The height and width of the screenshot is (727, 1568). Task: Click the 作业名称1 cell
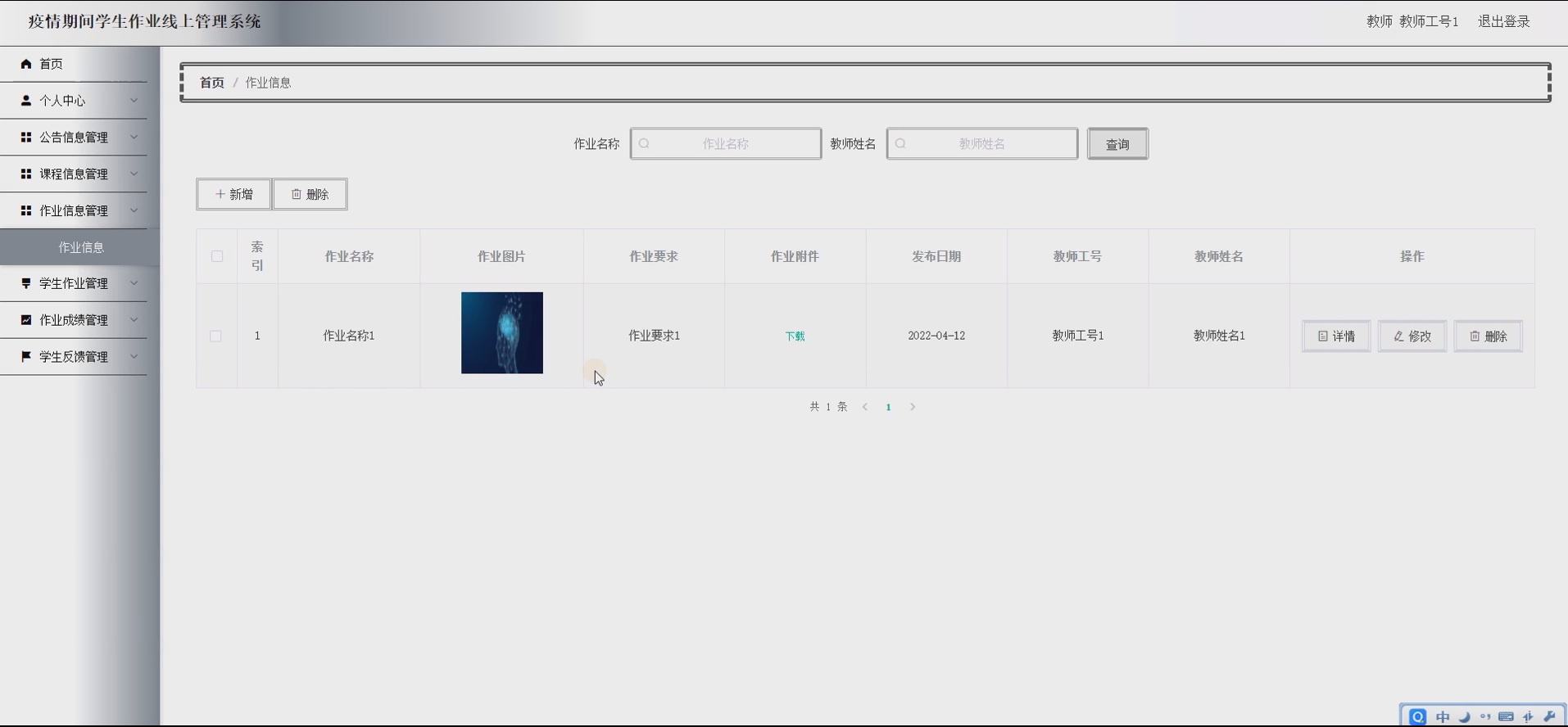[x=349, y=336]
